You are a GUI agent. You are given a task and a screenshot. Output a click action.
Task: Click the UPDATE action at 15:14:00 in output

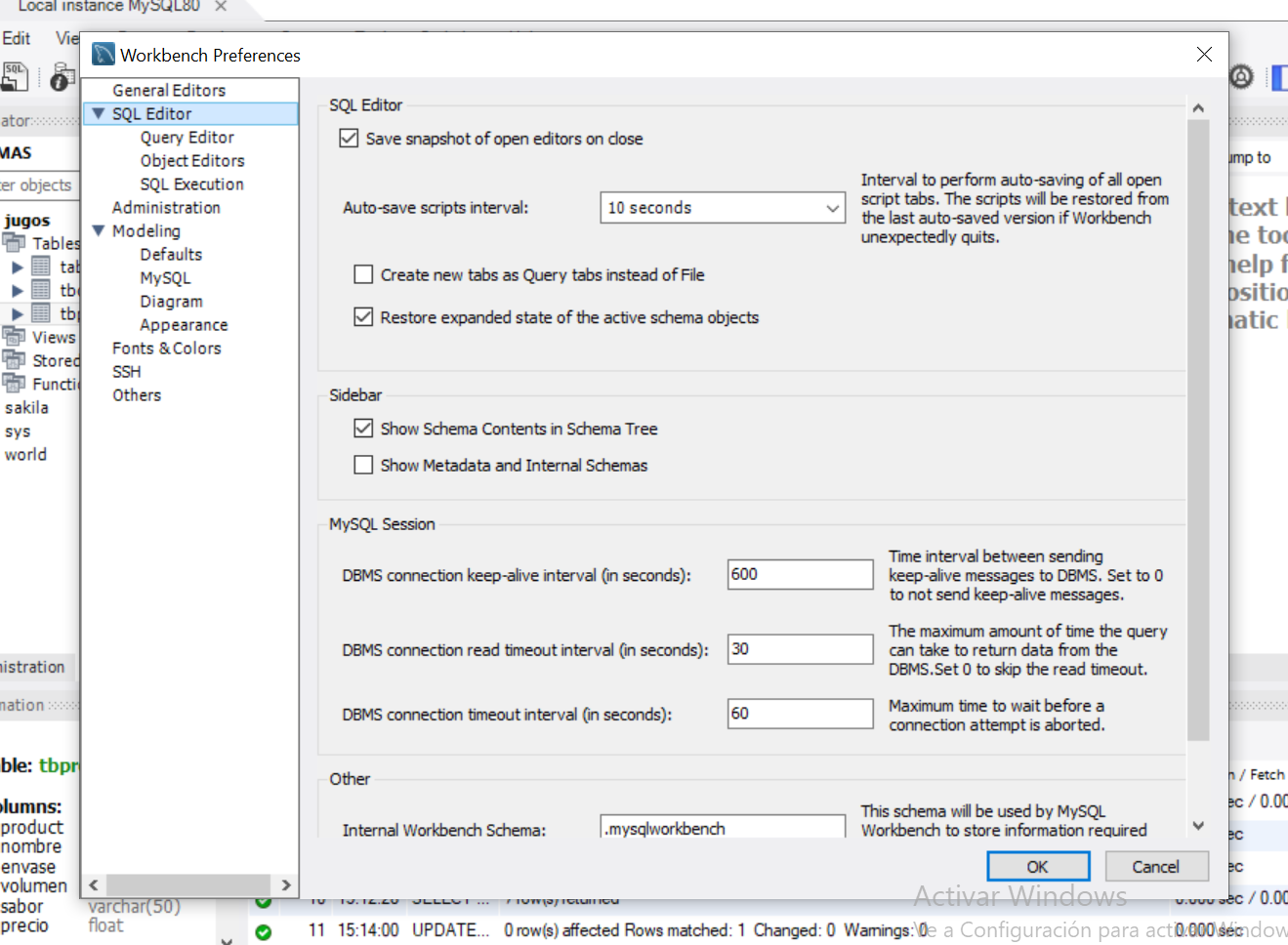pos(450,930)
